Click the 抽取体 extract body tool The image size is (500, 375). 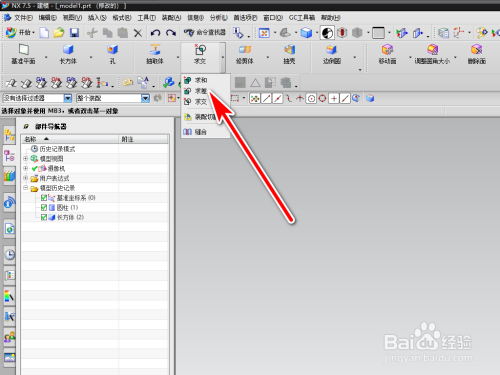[x=155, y=54]
